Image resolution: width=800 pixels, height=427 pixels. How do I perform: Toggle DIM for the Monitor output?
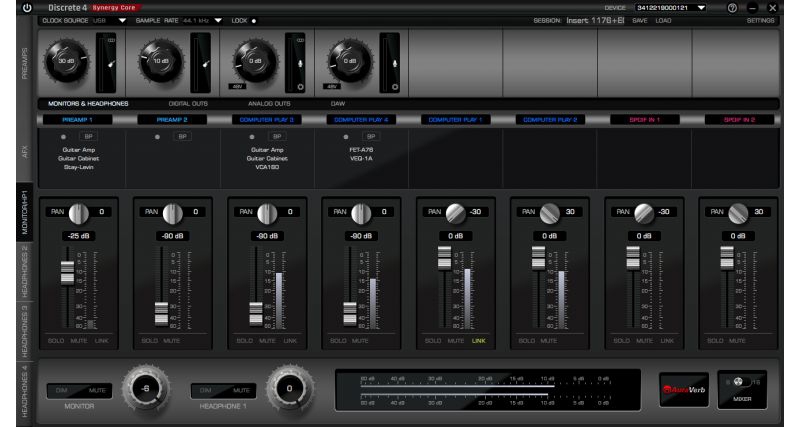click(x=62, y=391)
